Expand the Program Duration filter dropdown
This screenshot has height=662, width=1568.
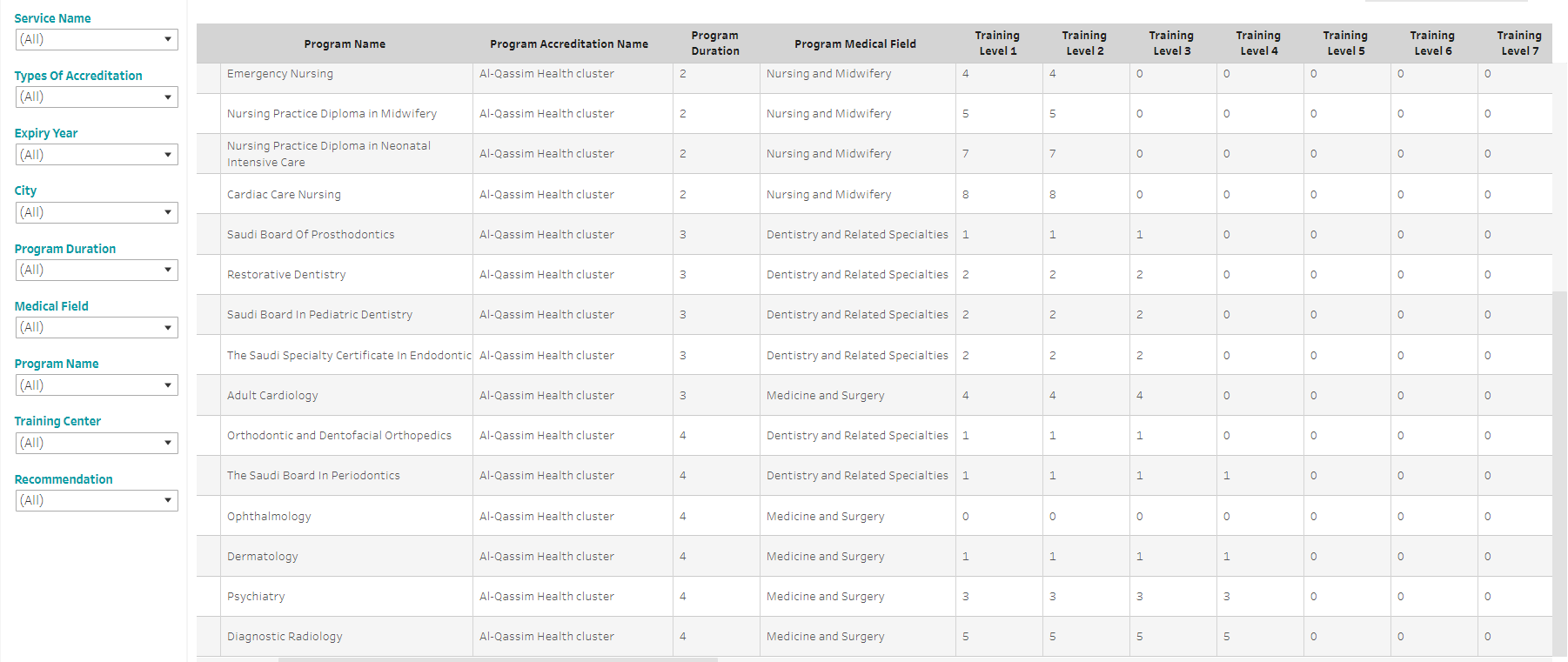point(97,270)
